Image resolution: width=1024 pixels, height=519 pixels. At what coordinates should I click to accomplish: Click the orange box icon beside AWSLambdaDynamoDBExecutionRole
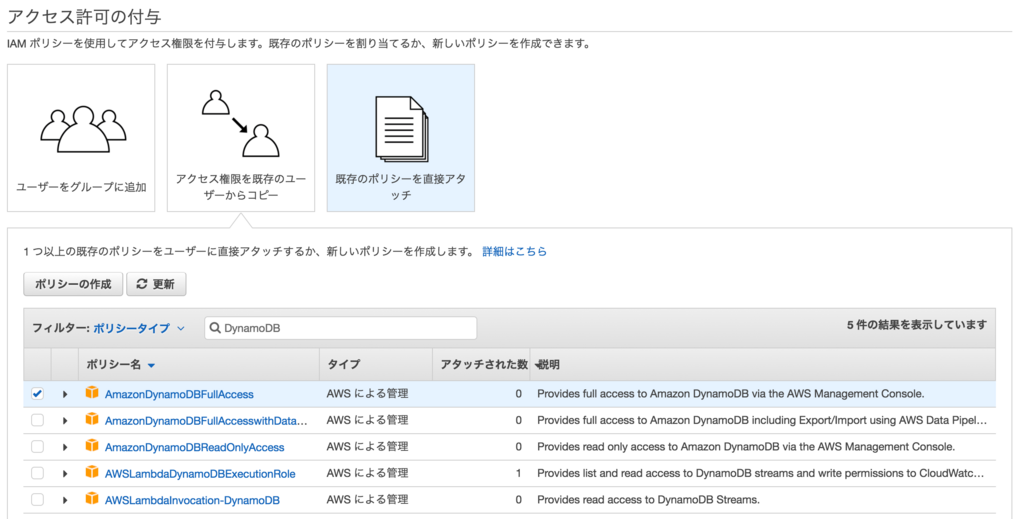[x=92, y=473]
